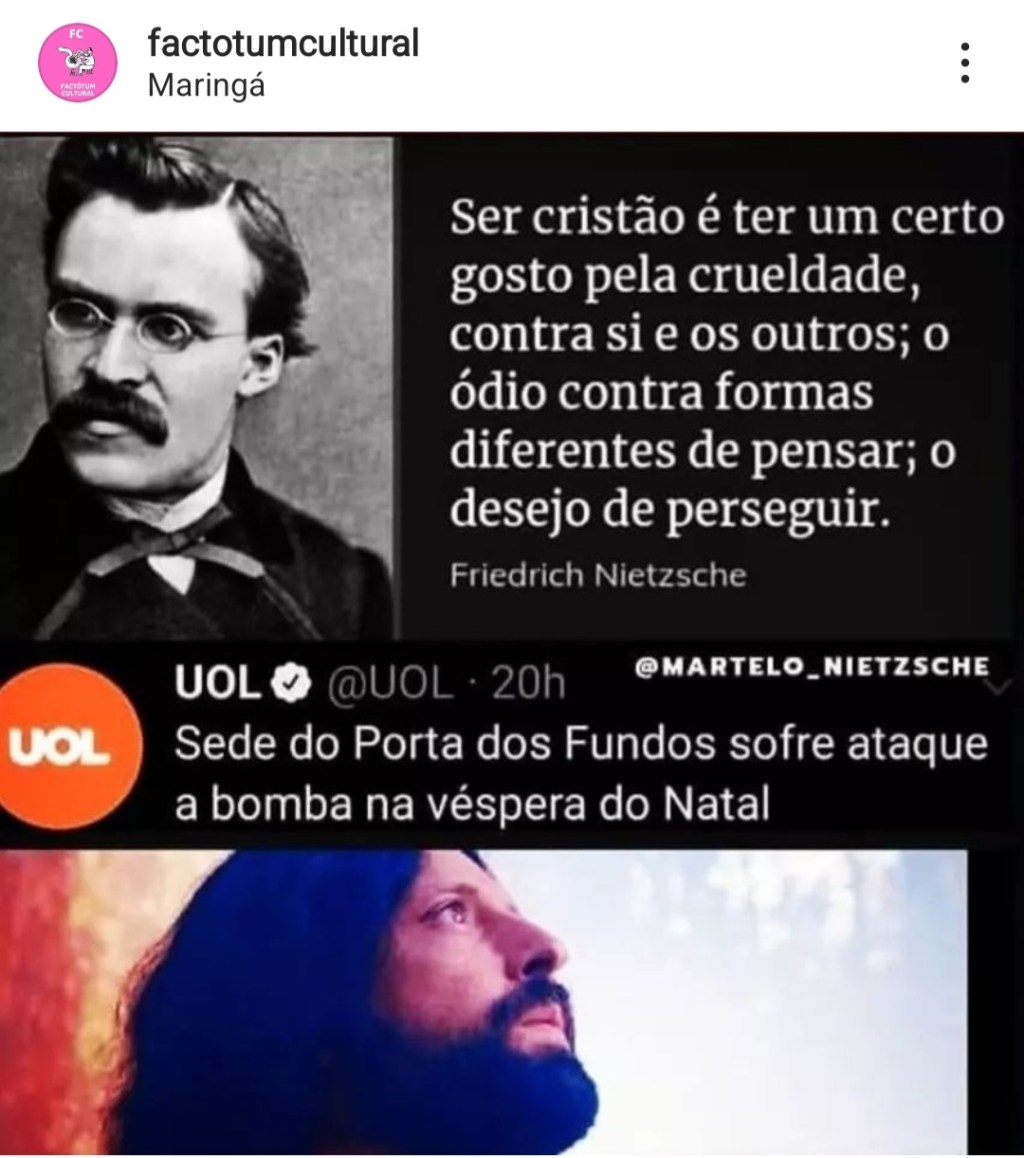This screenshot has height=1158, width=1024.
Task: Click the Friedrich Nietzsche attribution text
Action: tap(598, 575)
